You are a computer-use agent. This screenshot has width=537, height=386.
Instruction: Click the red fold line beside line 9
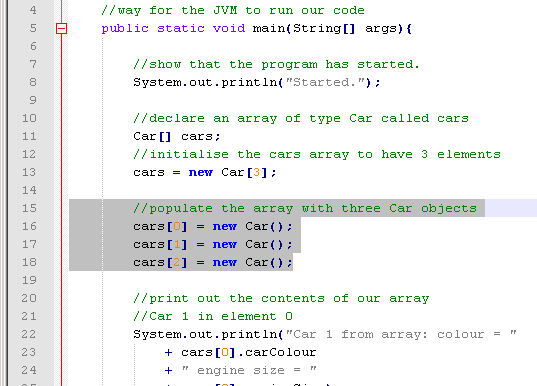[61, 100]
